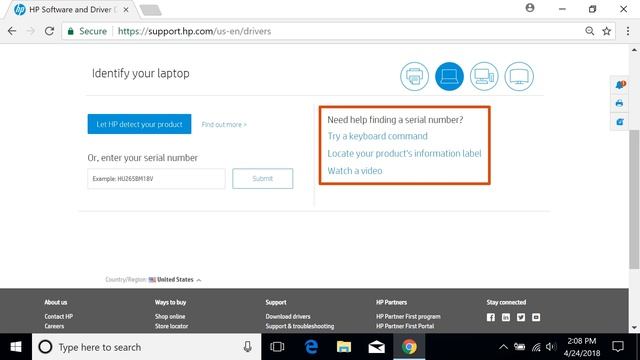Focus the serial number input field
The image size is (640, 360).
pos(156,179)
